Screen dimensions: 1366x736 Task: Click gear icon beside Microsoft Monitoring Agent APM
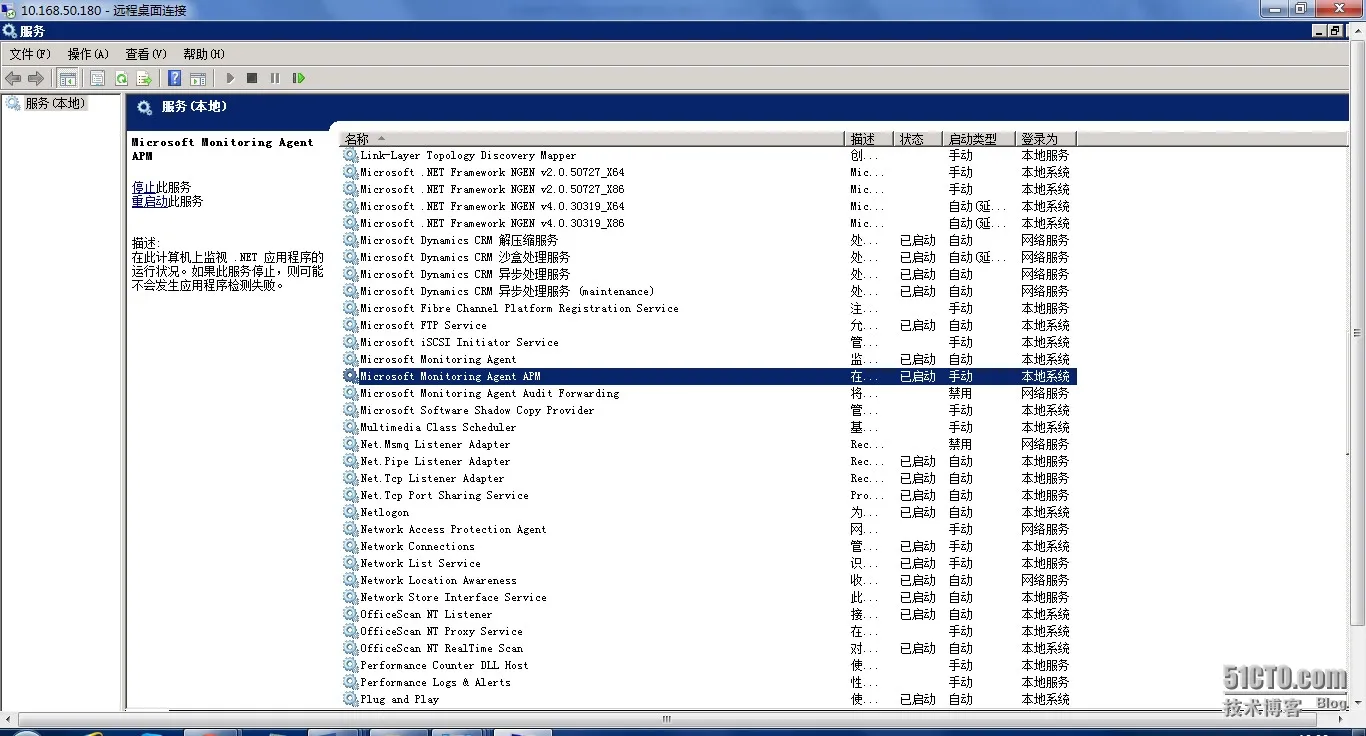pyautogui.click(x=351, y=376)
